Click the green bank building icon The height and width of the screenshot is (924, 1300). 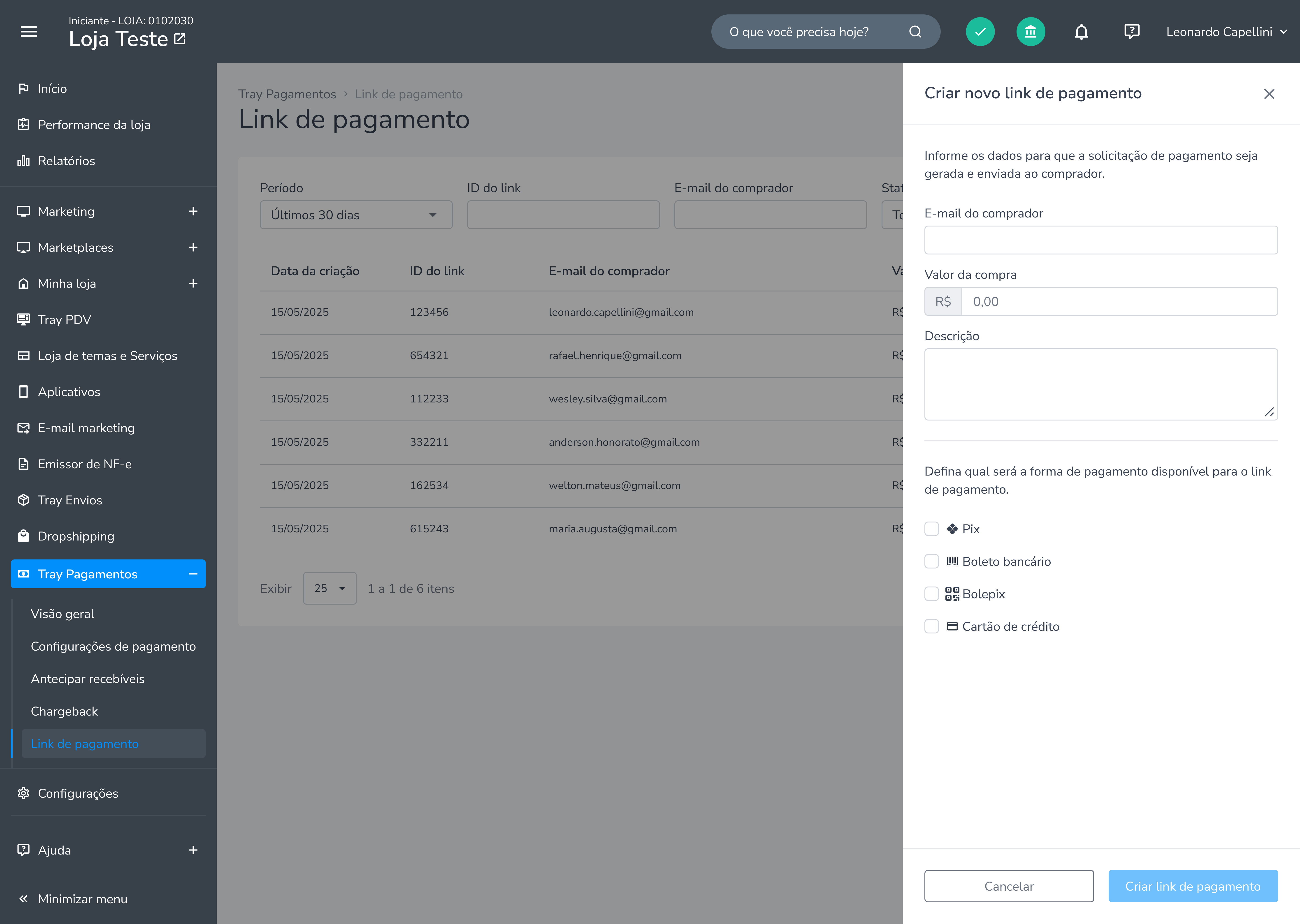1030,32
